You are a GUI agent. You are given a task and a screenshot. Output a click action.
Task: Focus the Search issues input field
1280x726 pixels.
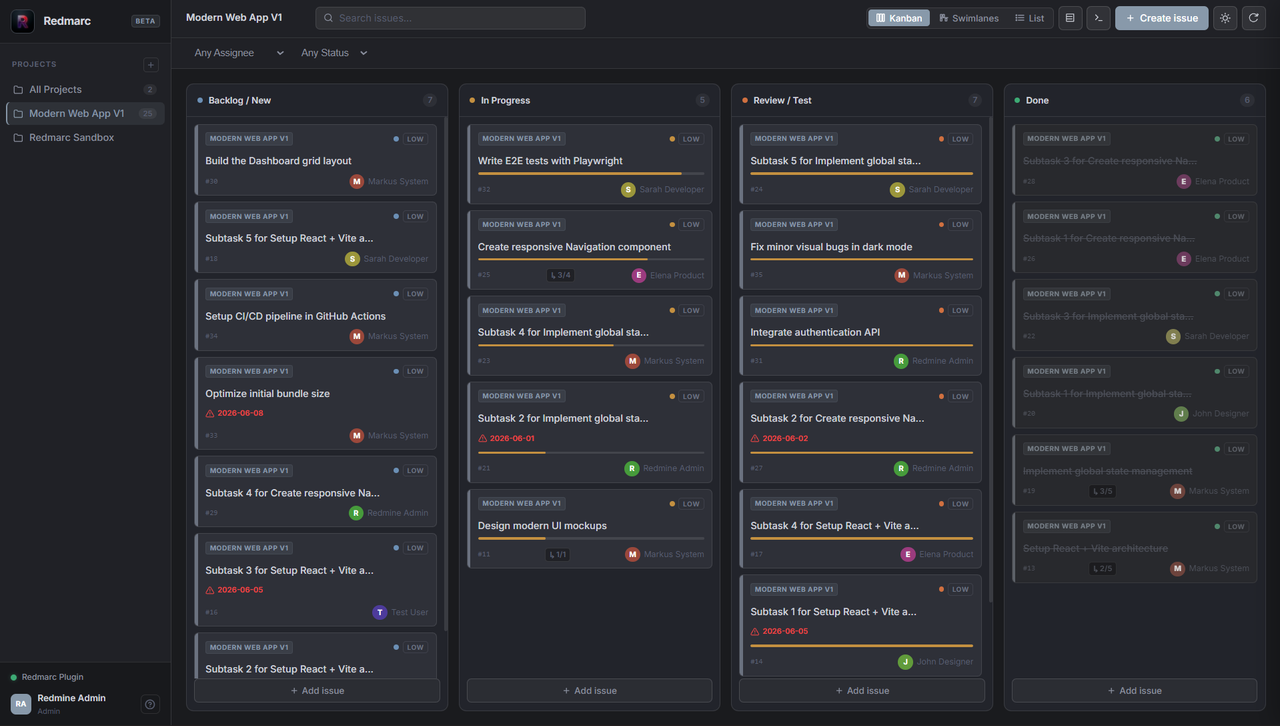point(451,18)
